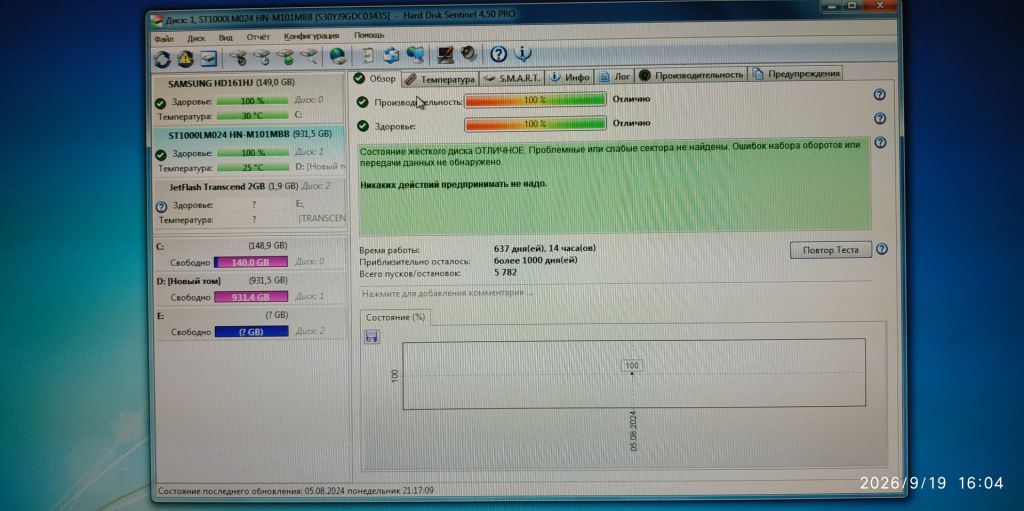
Task: Switch to the Предупреждения tab
Action: click(x=795, y=73)
